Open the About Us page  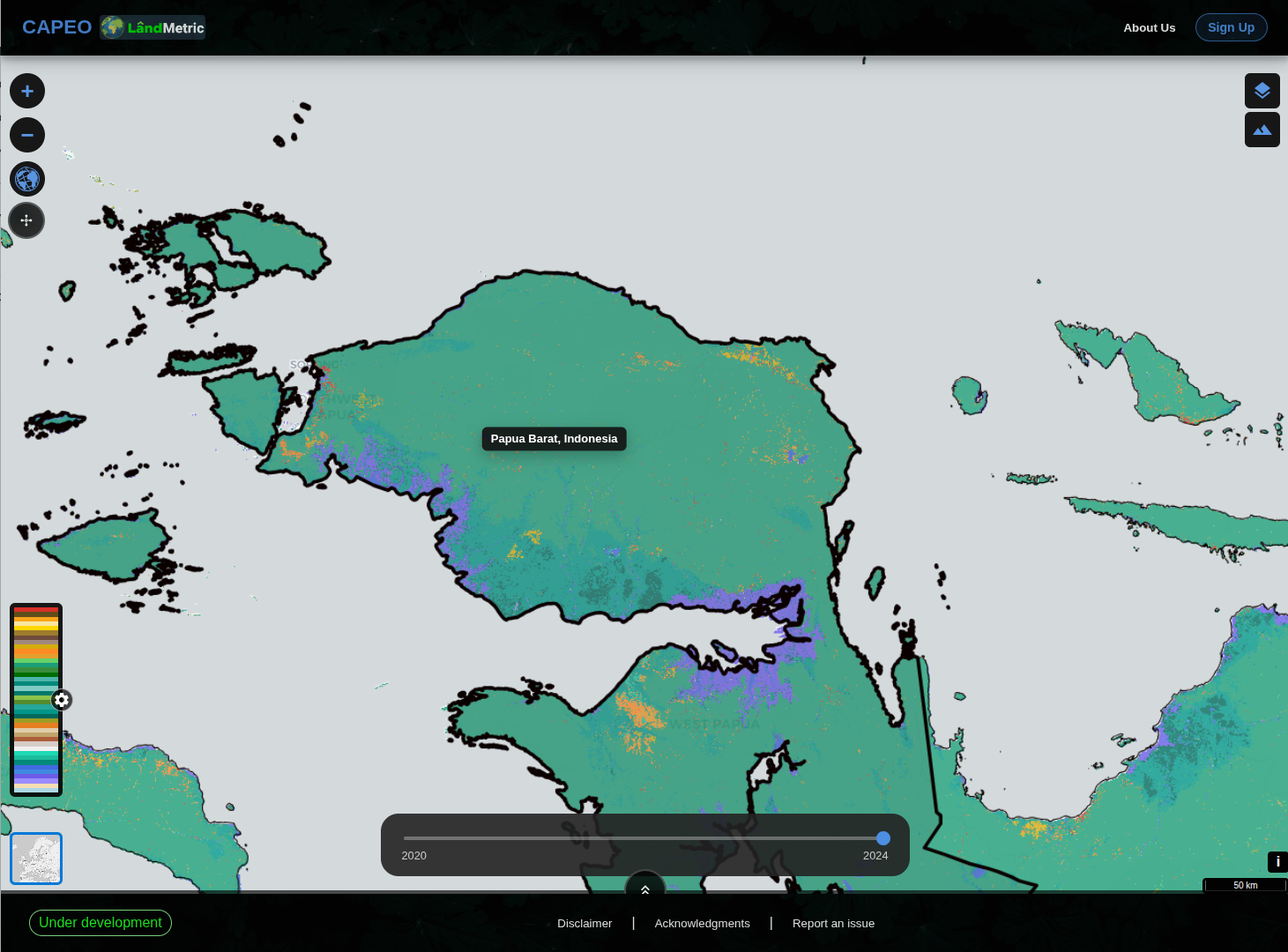(x=1150, y=27)
